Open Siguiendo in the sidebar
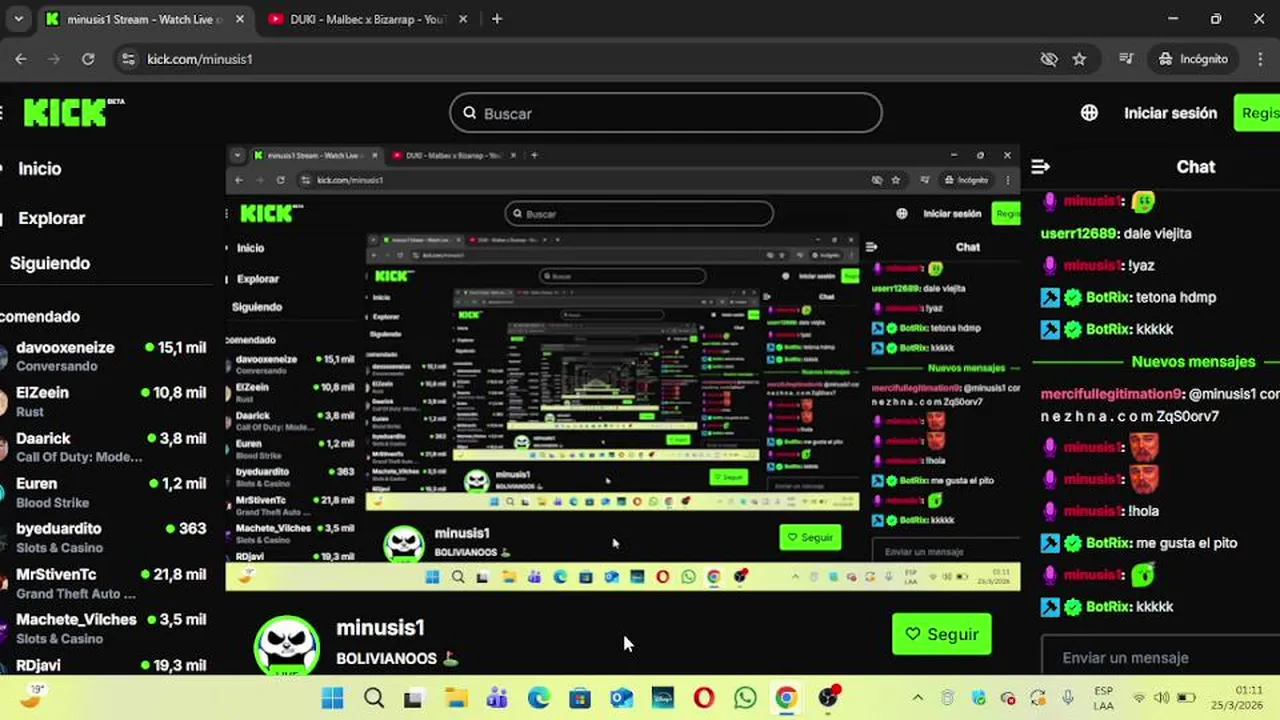The image size is (1280, 720). pos(50,263)
